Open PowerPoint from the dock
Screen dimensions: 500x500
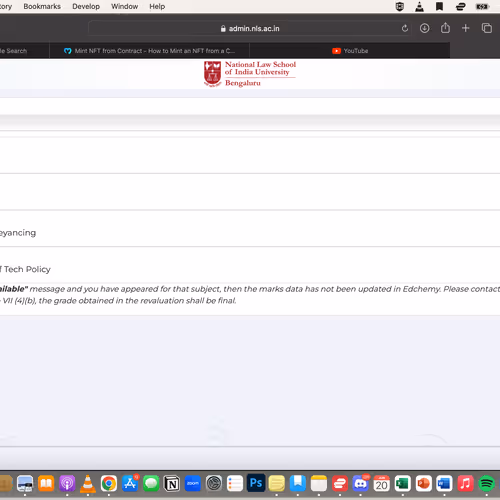coord(423,483)
